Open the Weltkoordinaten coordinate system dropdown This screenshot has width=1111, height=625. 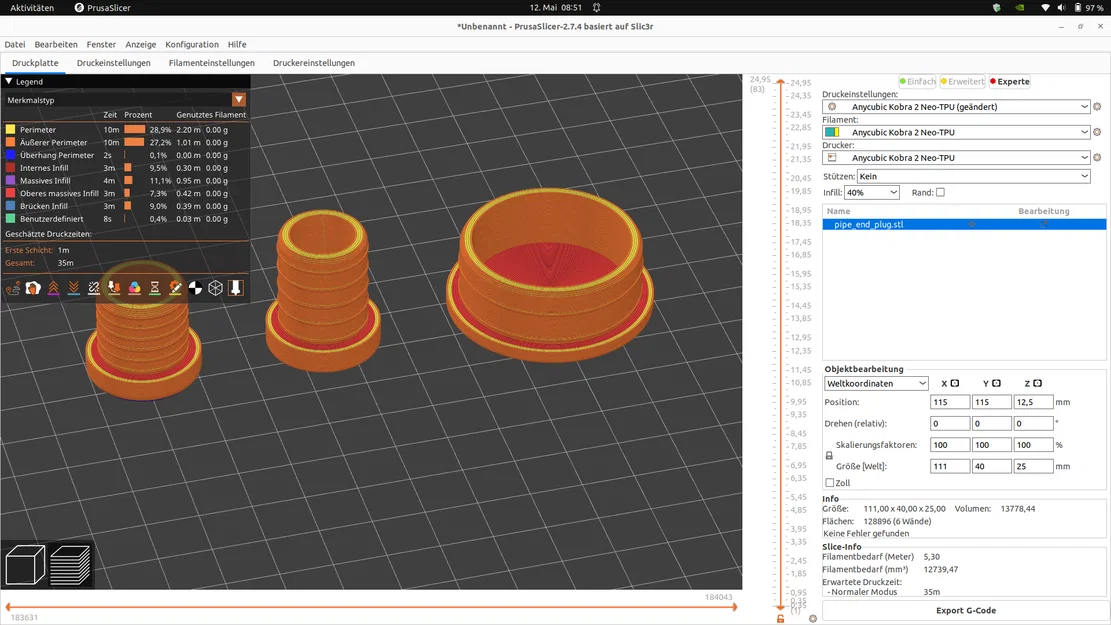[x=875, y=383]
